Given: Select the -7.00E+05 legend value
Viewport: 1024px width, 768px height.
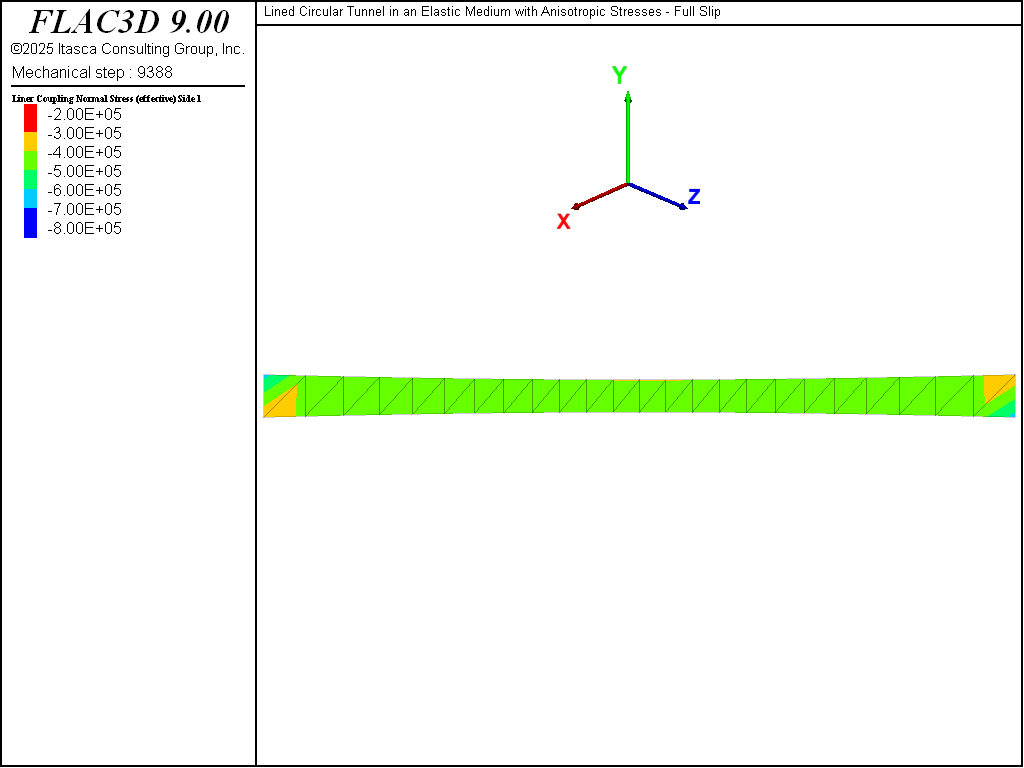Looking at the screenshot, I should [84, 209].
